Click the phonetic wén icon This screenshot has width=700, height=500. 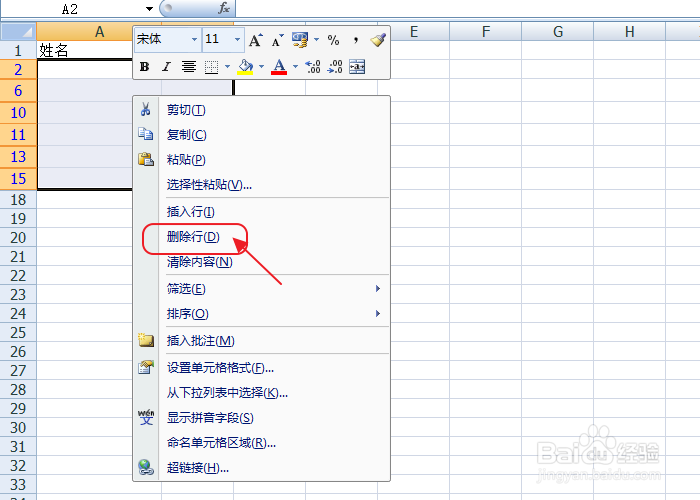coord(146,417)
